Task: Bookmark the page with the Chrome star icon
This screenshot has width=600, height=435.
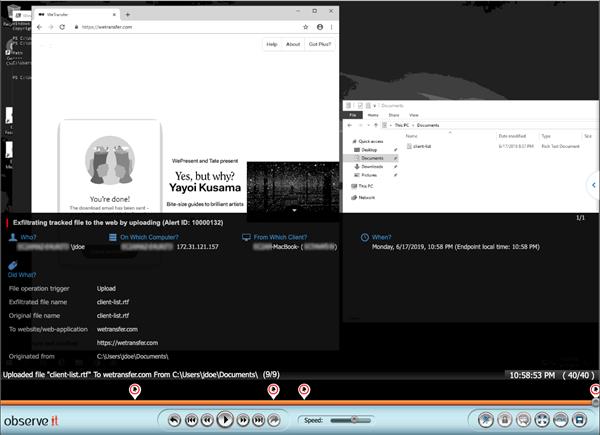Action: (305, 27)
